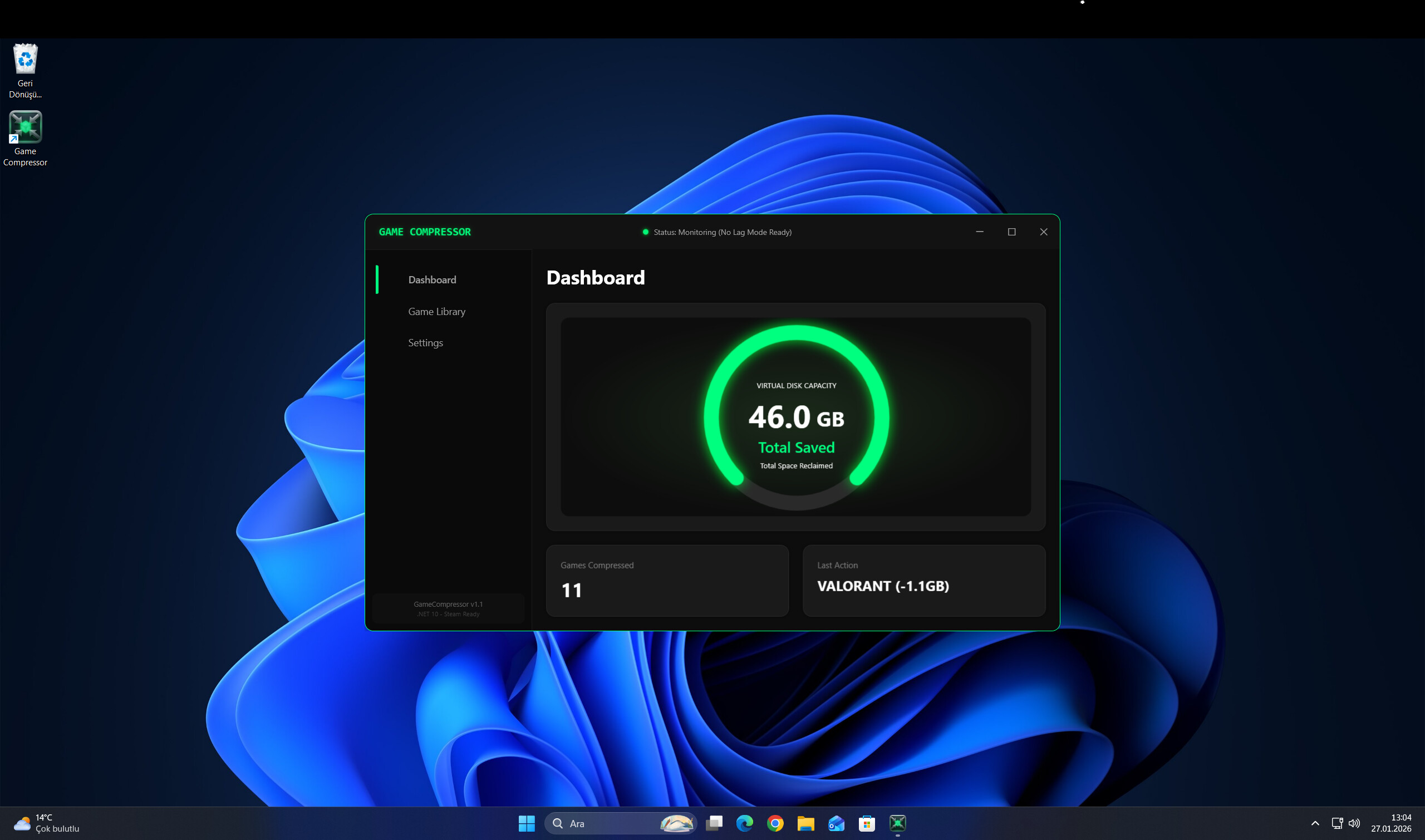1425x840 pixels.
Task: Launch Microsoft Edge from the taskbar
Action: point(745,824)
